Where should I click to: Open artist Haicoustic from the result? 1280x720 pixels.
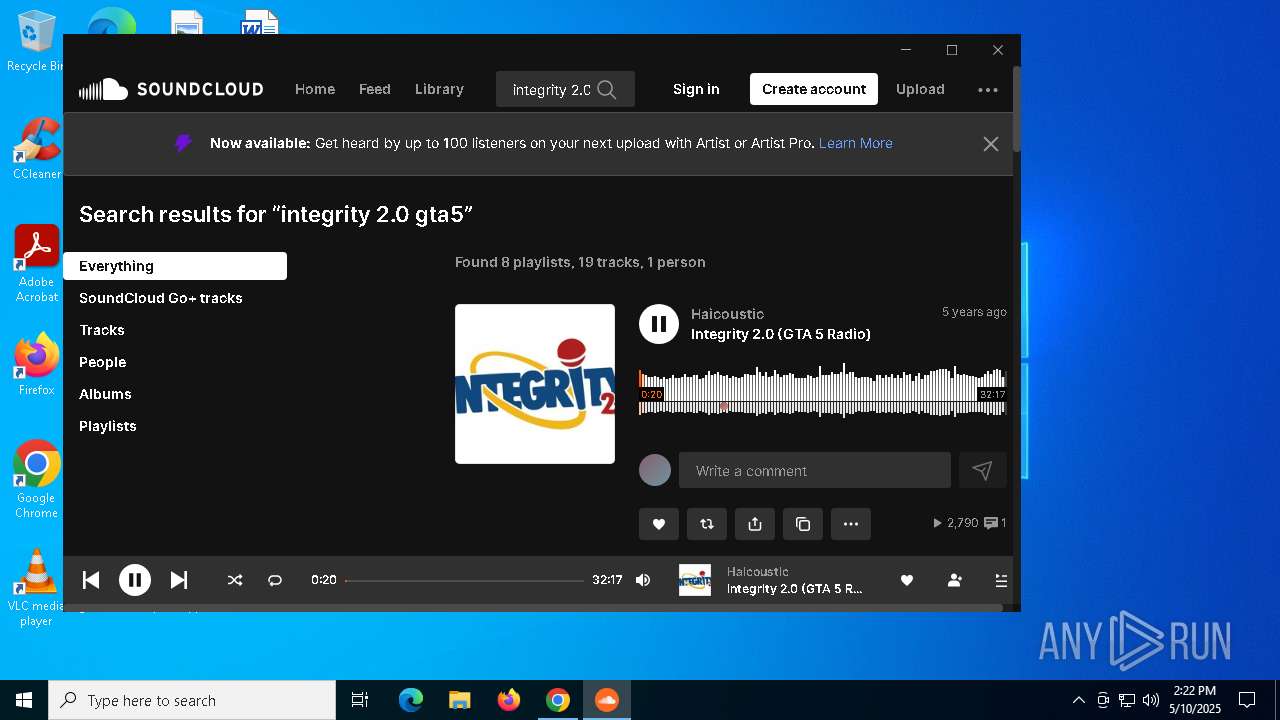tap(727, 314)
